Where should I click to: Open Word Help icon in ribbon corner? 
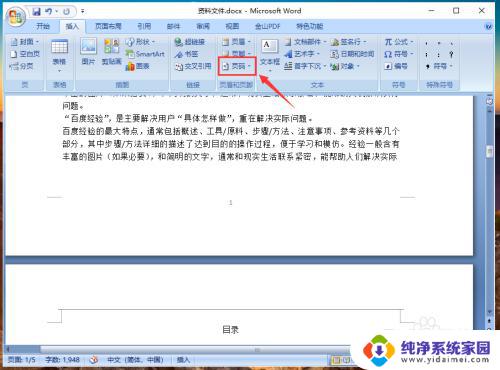(488, 26)
